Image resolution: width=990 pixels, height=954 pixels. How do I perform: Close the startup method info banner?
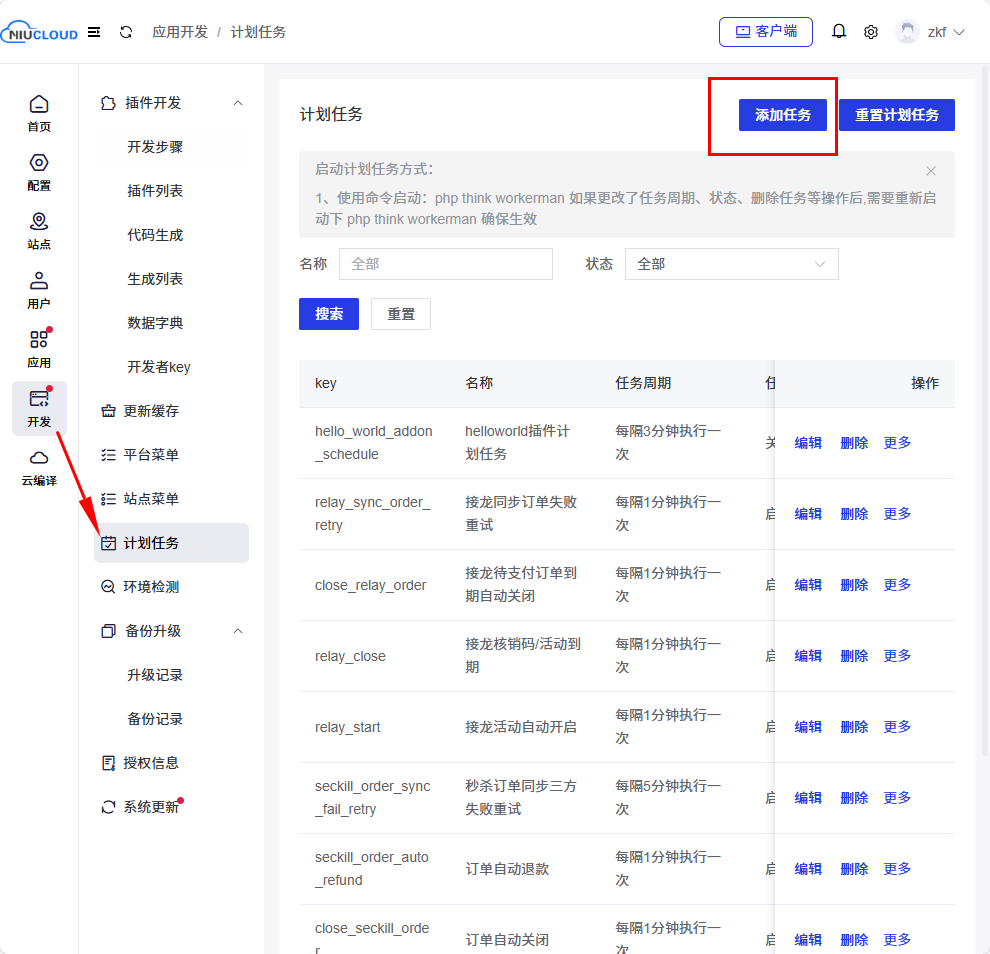931,171
